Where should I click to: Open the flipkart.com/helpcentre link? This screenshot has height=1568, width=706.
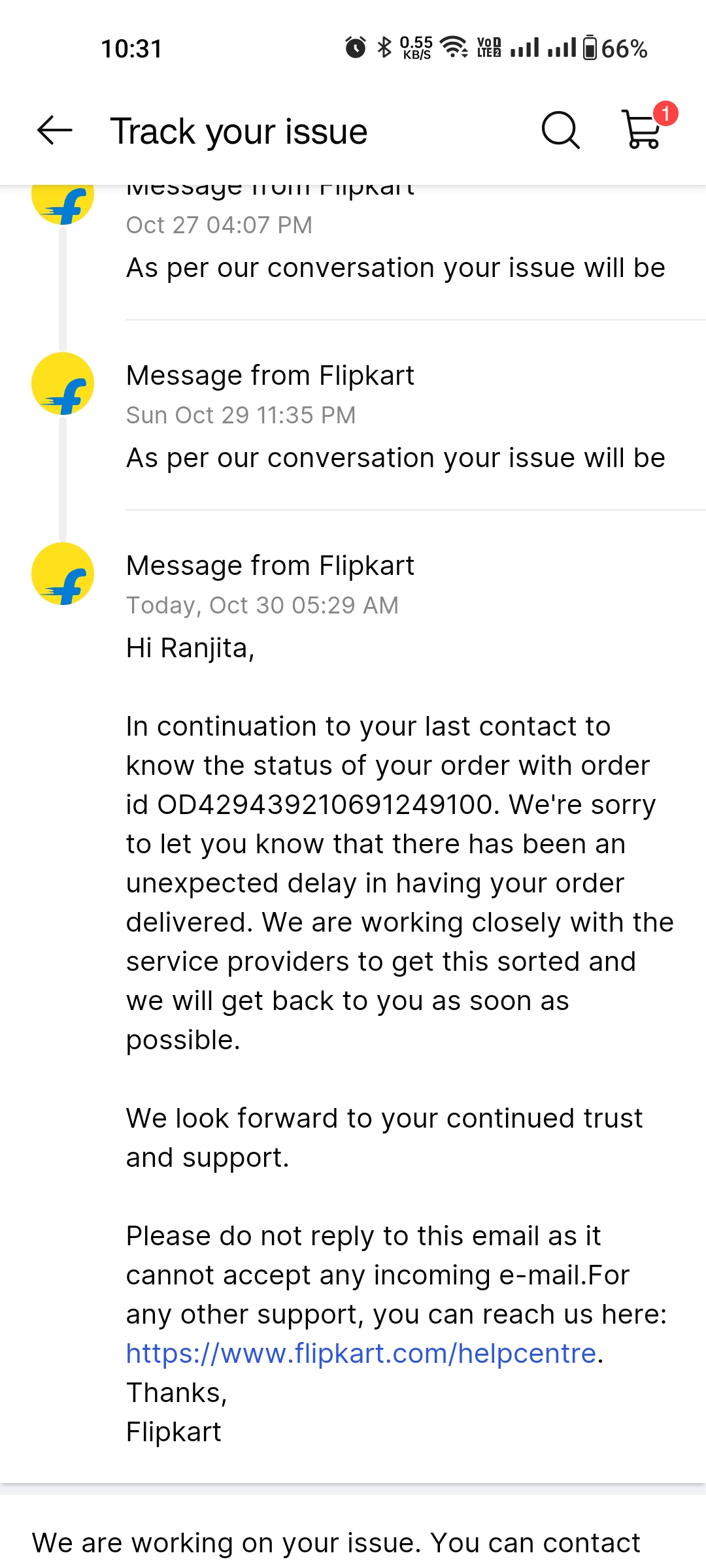[361, 1353]
